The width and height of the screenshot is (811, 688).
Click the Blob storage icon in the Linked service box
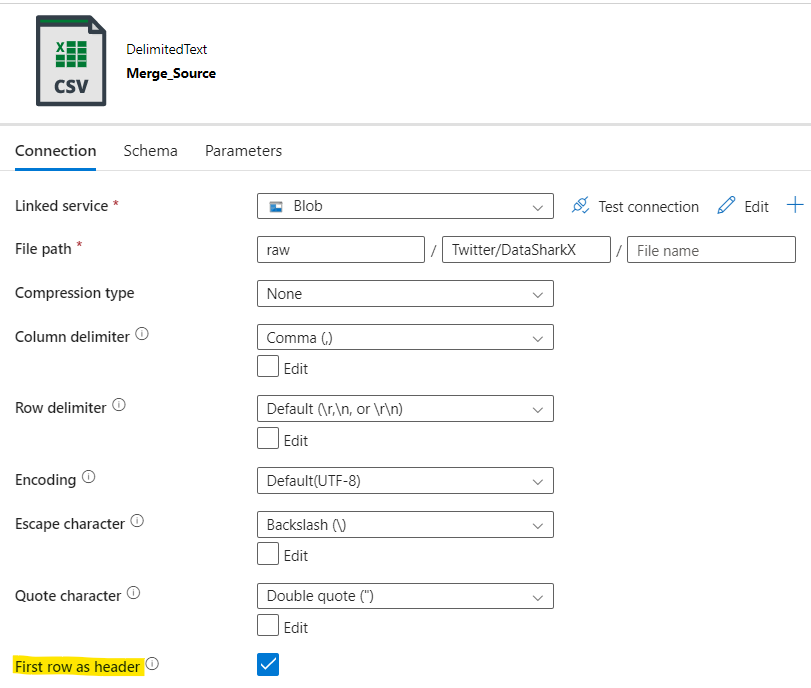coord(276,207)
